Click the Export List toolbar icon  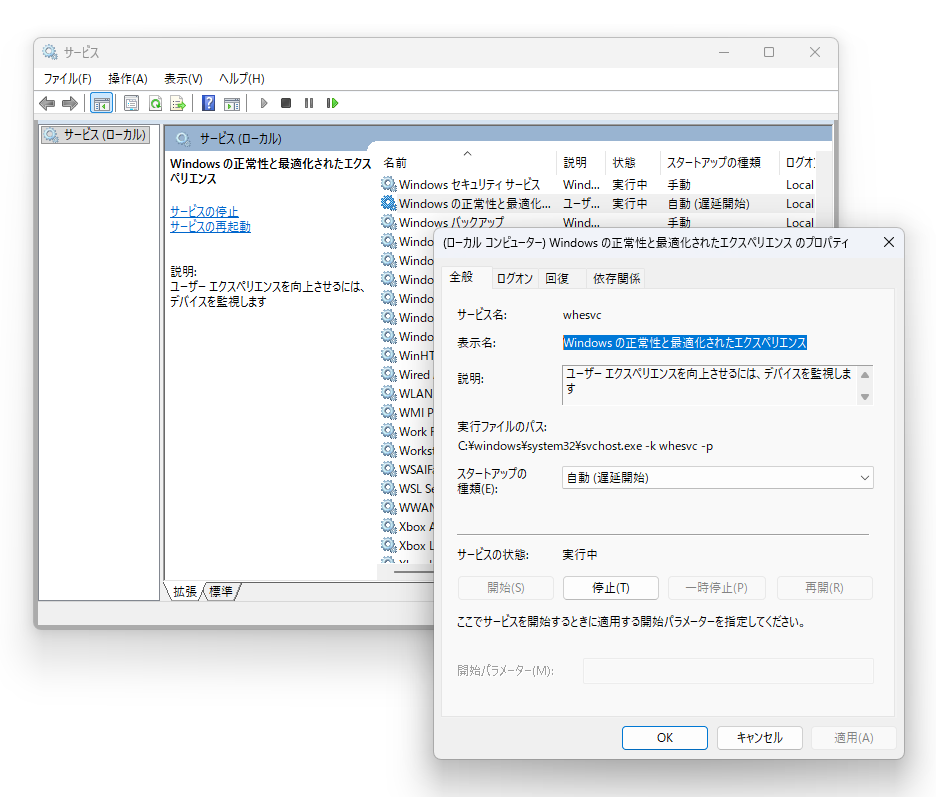[x=178, y=103]
